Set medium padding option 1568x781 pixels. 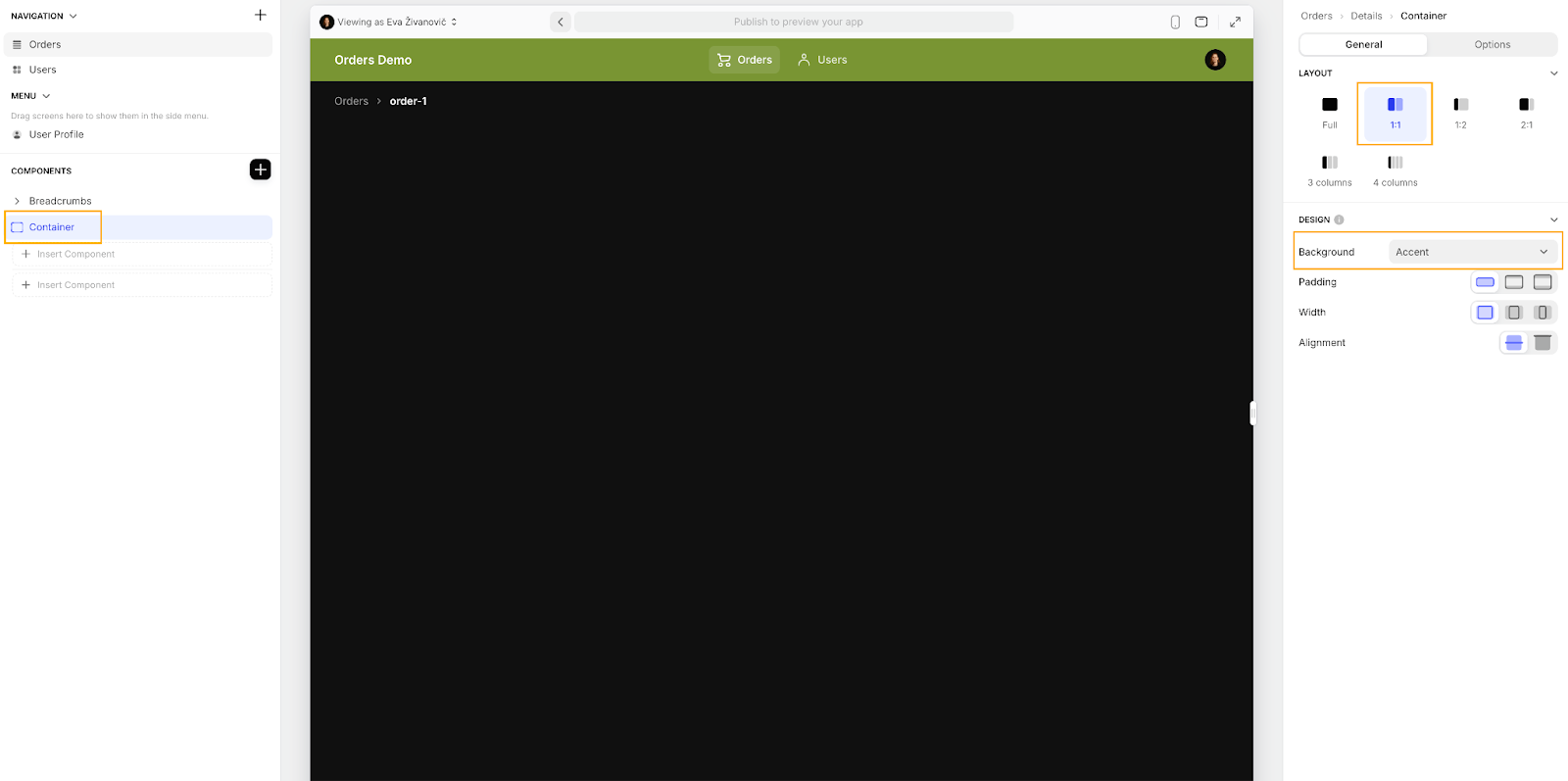(1514, 282)
